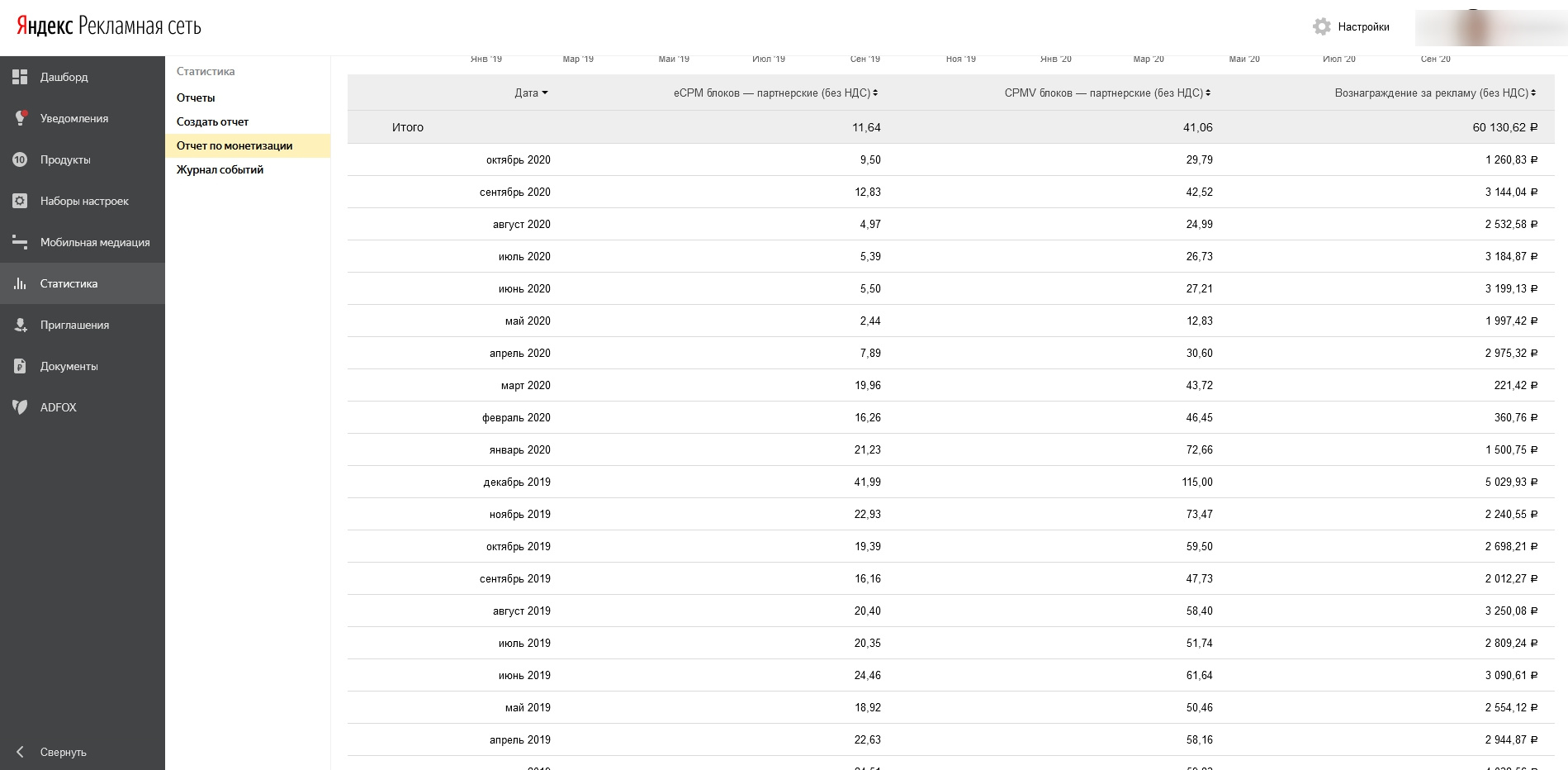Select Журнал событий menu item

point(220,169)
